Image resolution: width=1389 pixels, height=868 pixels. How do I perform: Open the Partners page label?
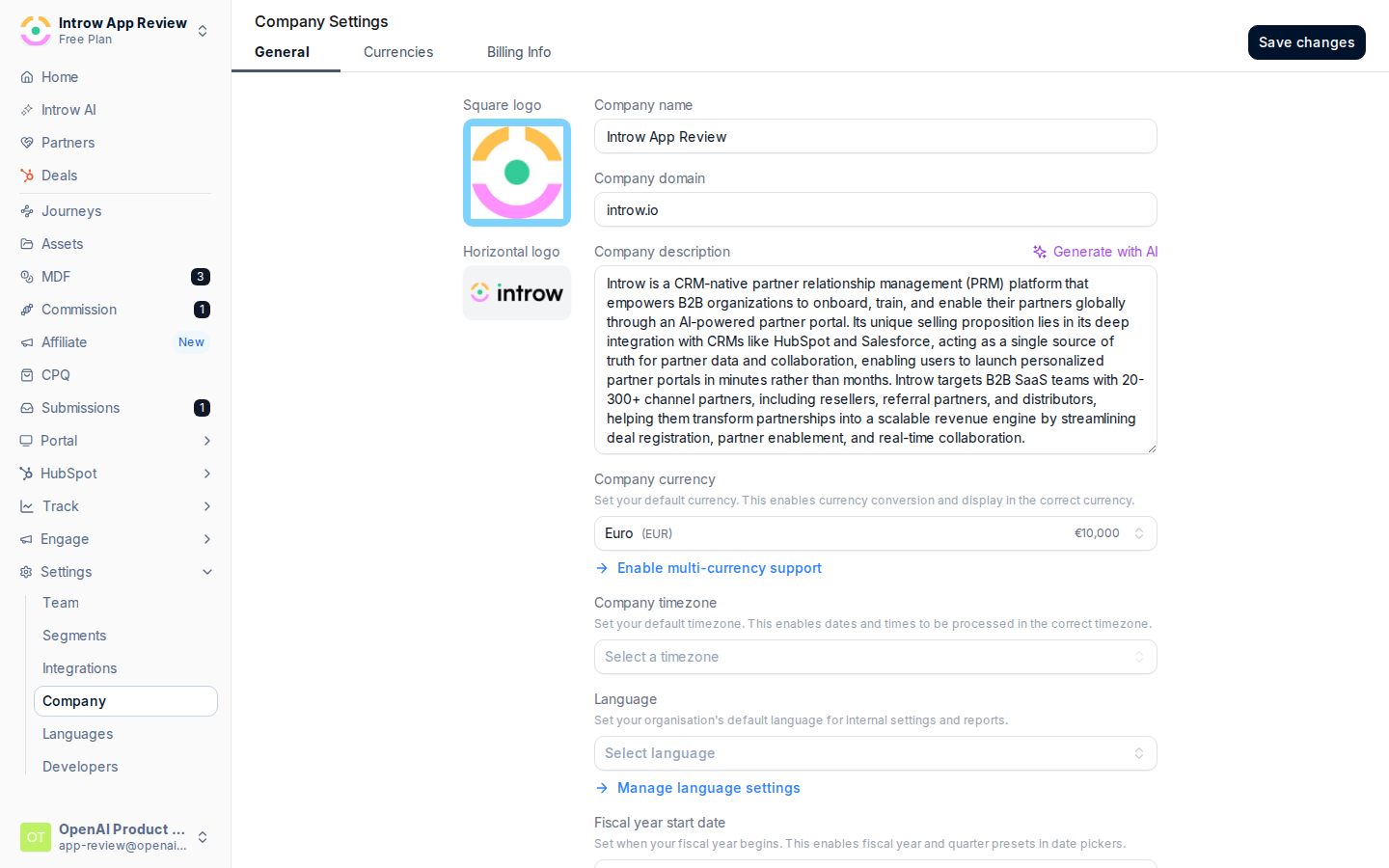(x=68, y=143)
